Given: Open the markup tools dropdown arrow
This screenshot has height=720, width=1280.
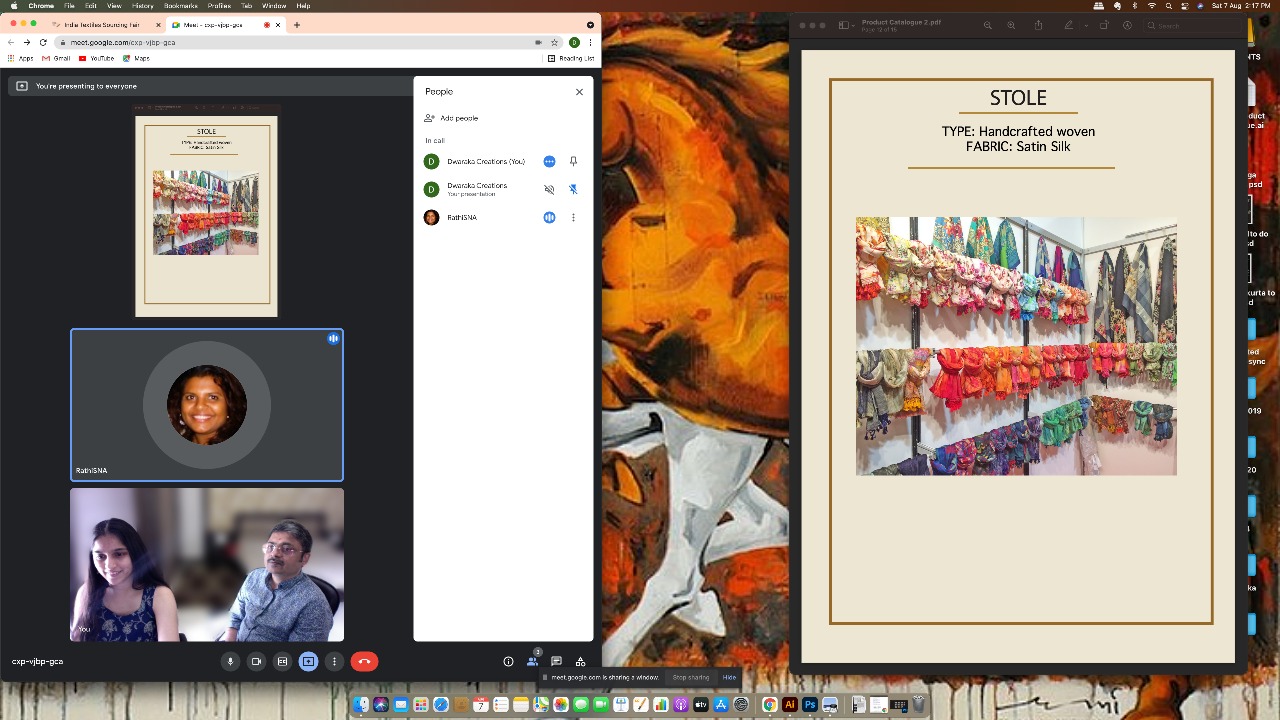Looking at the screenshot, I should click(x=1084, y=25).
